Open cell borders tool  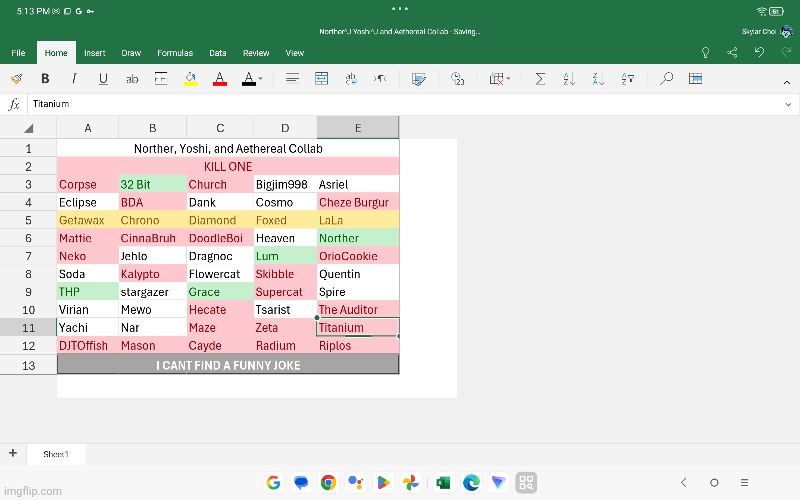[x=161, y=79]
